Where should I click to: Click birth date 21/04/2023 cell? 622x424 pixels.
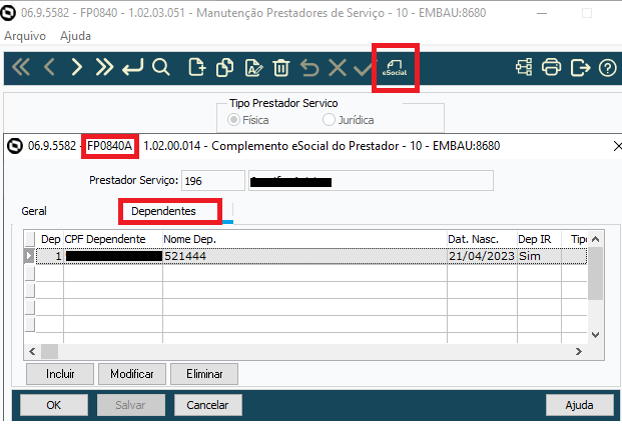click(482, 256)
